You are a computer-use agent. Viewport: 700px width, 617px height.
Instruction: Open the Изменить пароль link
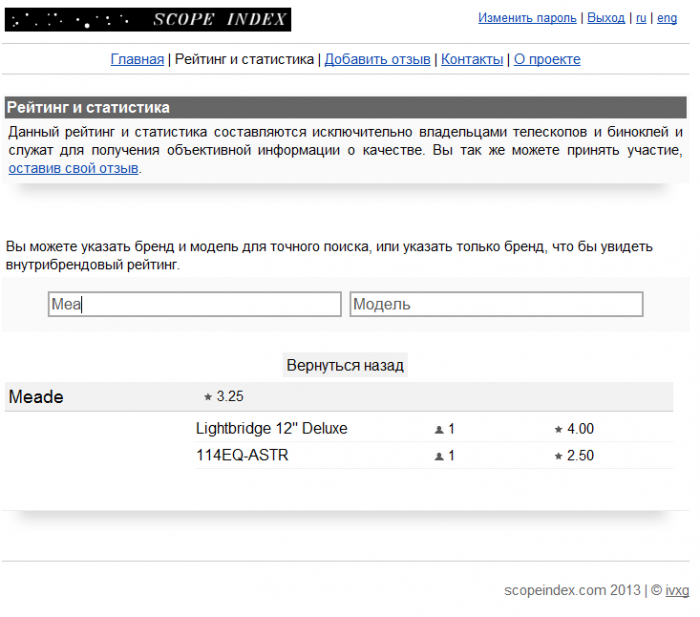click(x=527, y=18)
